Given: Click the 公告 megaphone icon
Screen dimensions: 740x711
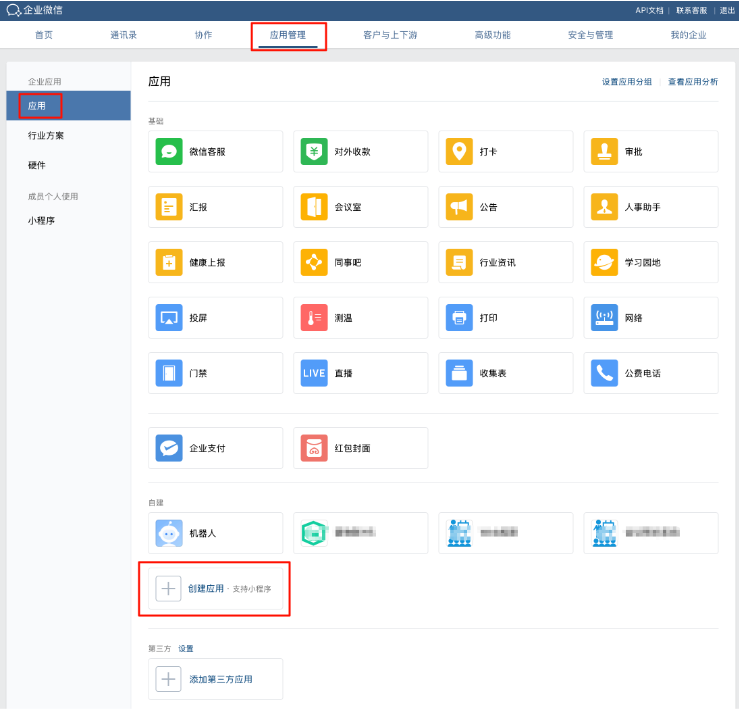Looking at the screenshot, I should pos(459,207).
